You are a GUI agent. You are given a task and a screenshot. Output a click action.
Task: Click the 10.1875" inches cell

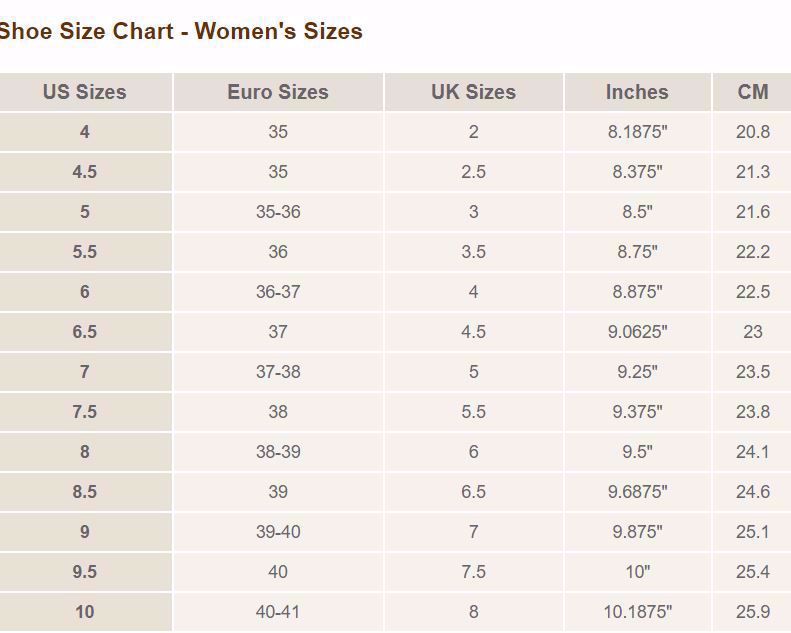pos(637,612)
